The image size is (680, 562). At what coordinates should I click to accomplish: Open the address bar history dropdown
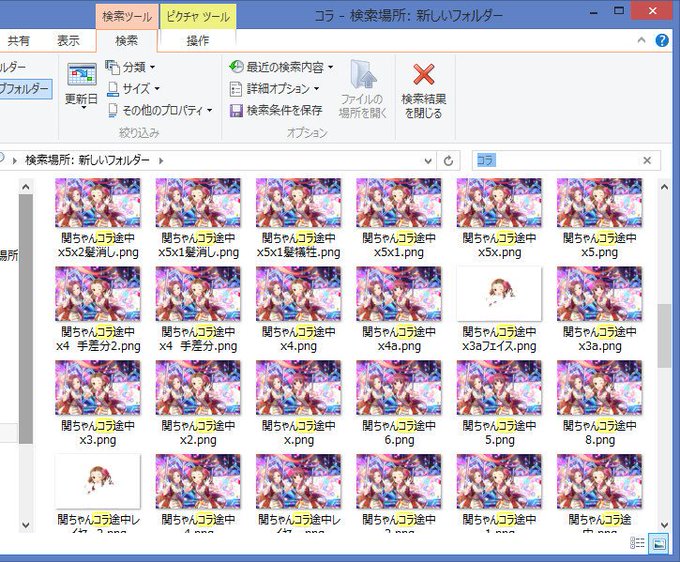tap(428, 161)
